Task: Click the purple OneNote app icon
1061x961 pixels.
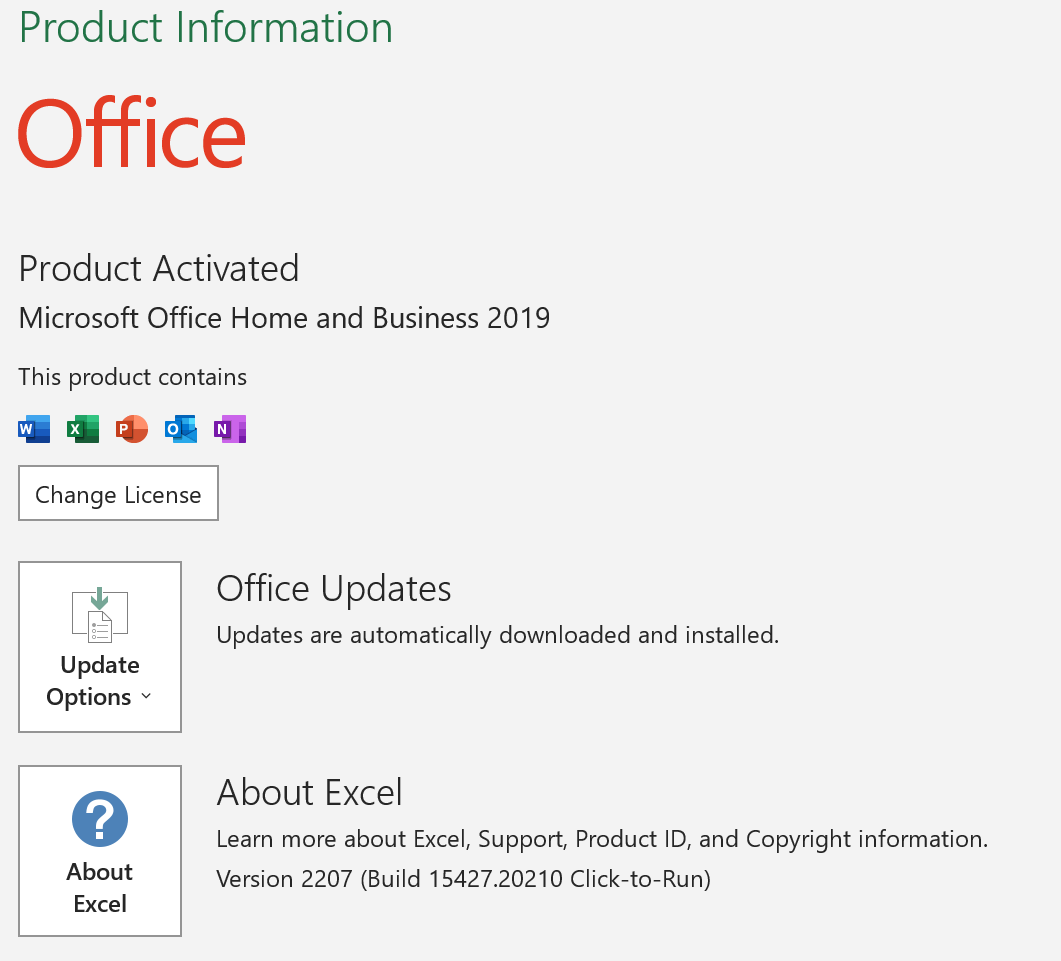Action: coord(230,429)
